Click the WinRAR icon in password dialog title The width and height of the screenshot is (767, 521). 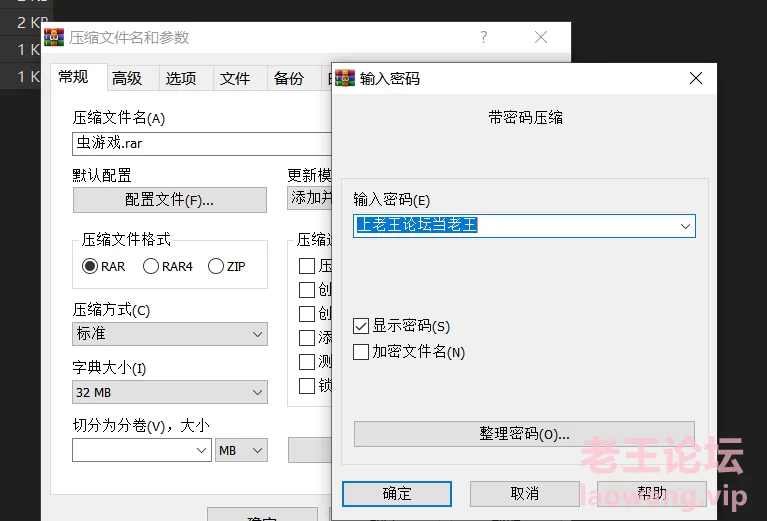[345, 78]
